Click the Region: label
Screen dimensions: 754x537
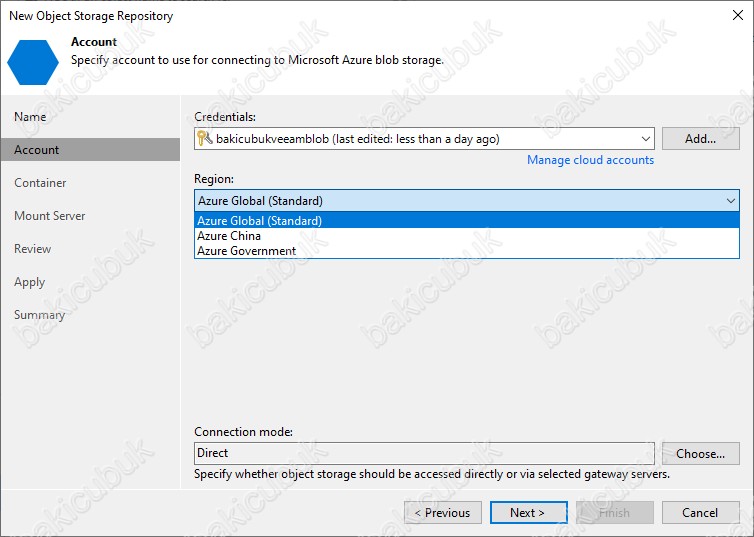(x=214, y=179)
